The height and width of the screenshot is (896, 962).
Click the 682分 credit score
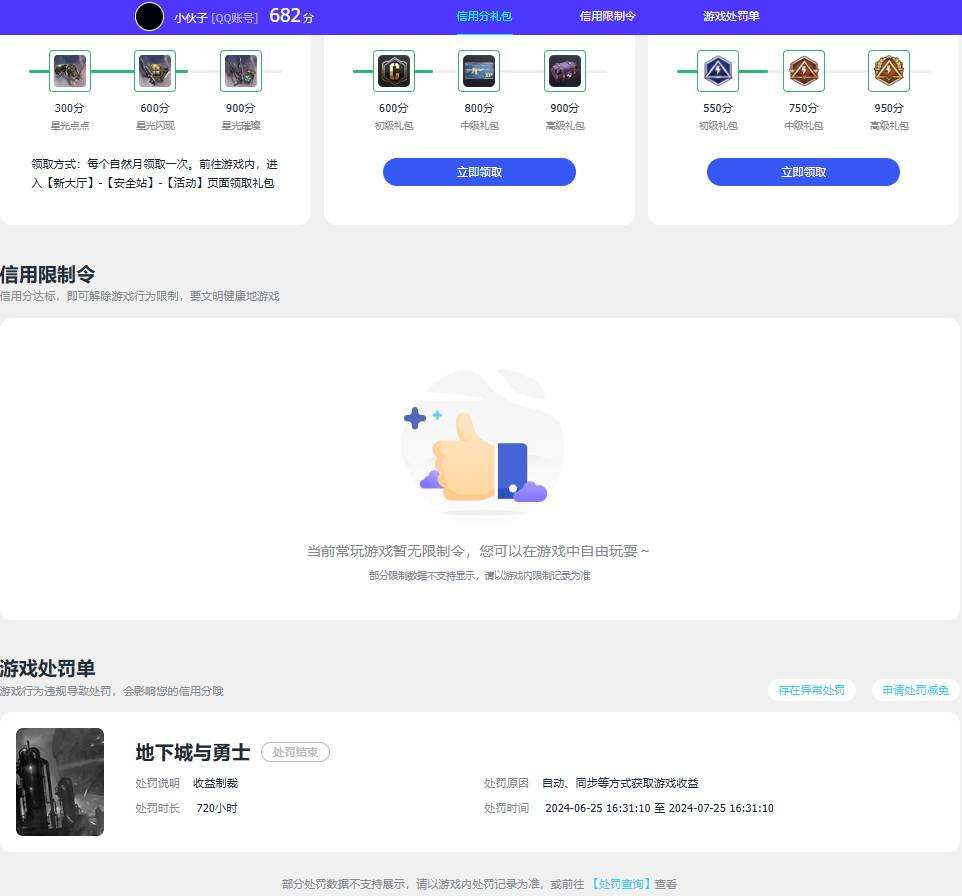coord(291,16)
